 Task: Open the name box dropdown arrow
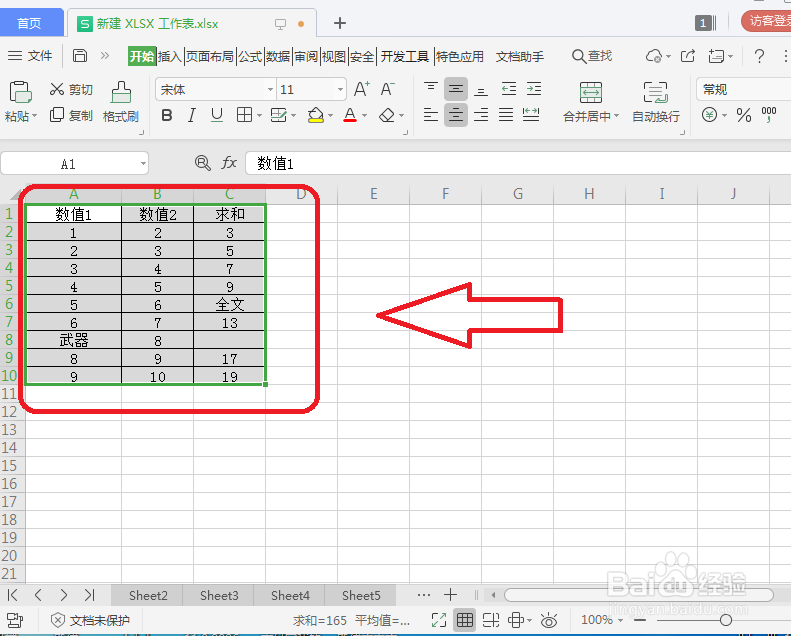pyautogui.click(x=143, y=163)
